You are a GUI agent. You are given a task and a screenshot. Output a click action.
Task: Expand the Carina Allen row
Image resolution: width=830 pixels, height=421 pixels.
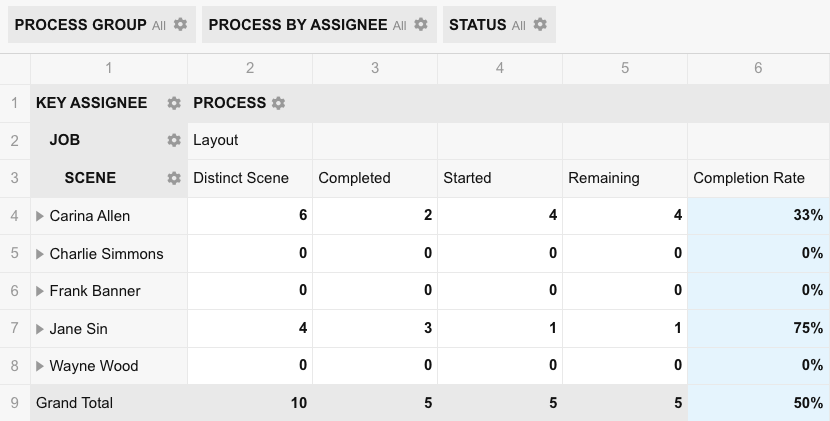(40, 216)
